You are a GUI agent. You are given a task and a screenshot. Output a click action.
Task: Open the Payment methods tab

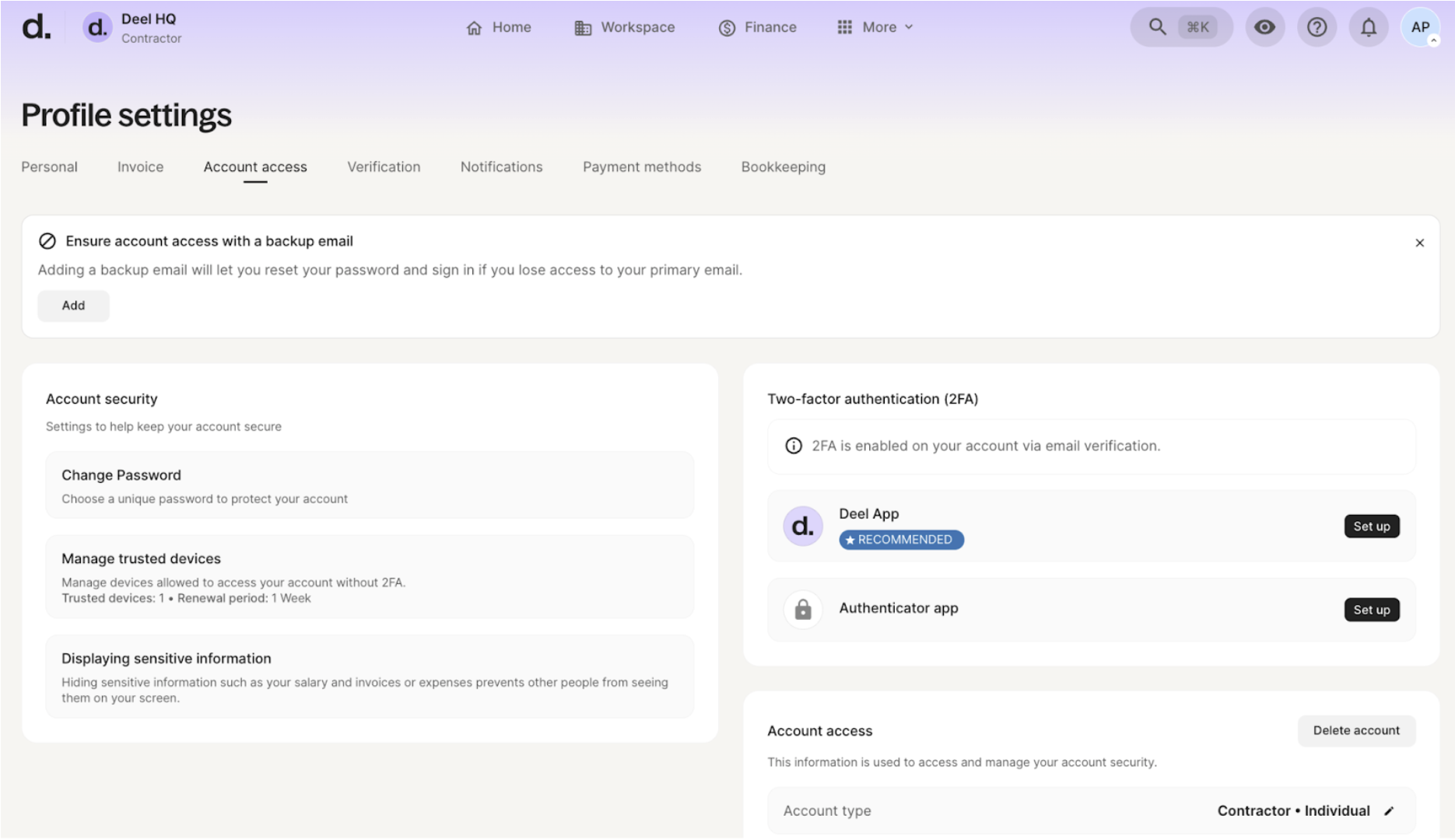pos(641,166)
